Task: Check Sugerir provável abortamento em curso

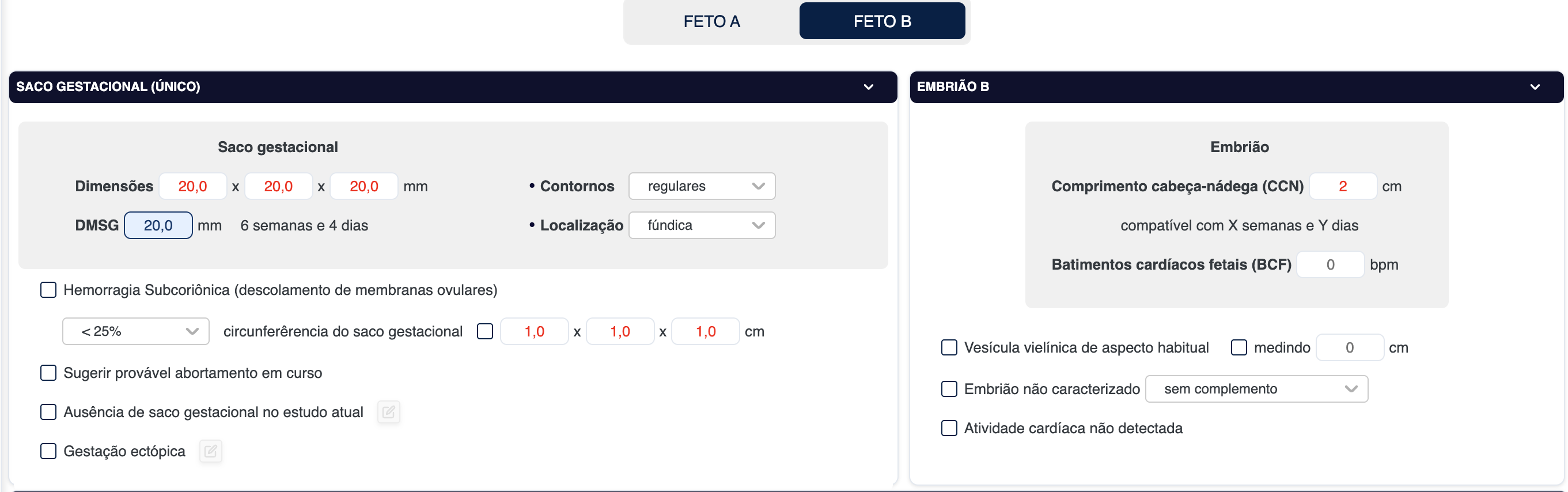Action: (x=48, y=373)
